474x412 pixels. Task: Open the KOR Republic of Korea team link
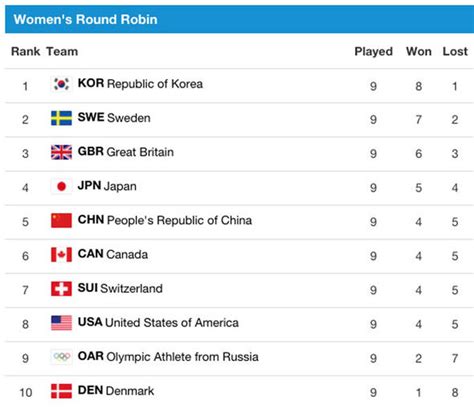140,84
